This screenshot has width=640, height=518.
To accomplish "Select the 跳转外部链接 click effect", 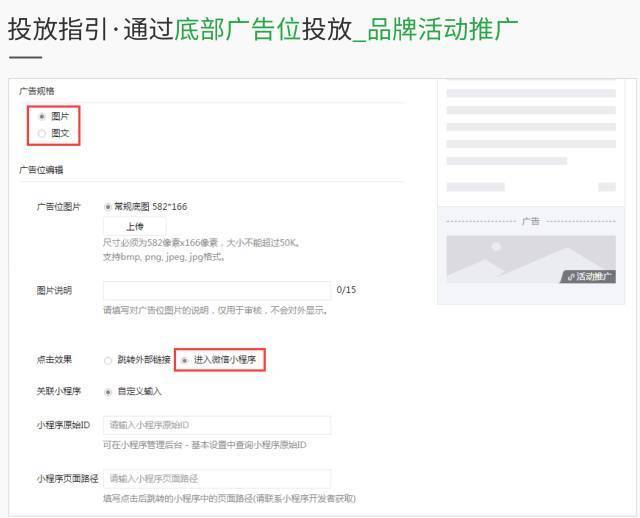I will (x=108, y=360).
